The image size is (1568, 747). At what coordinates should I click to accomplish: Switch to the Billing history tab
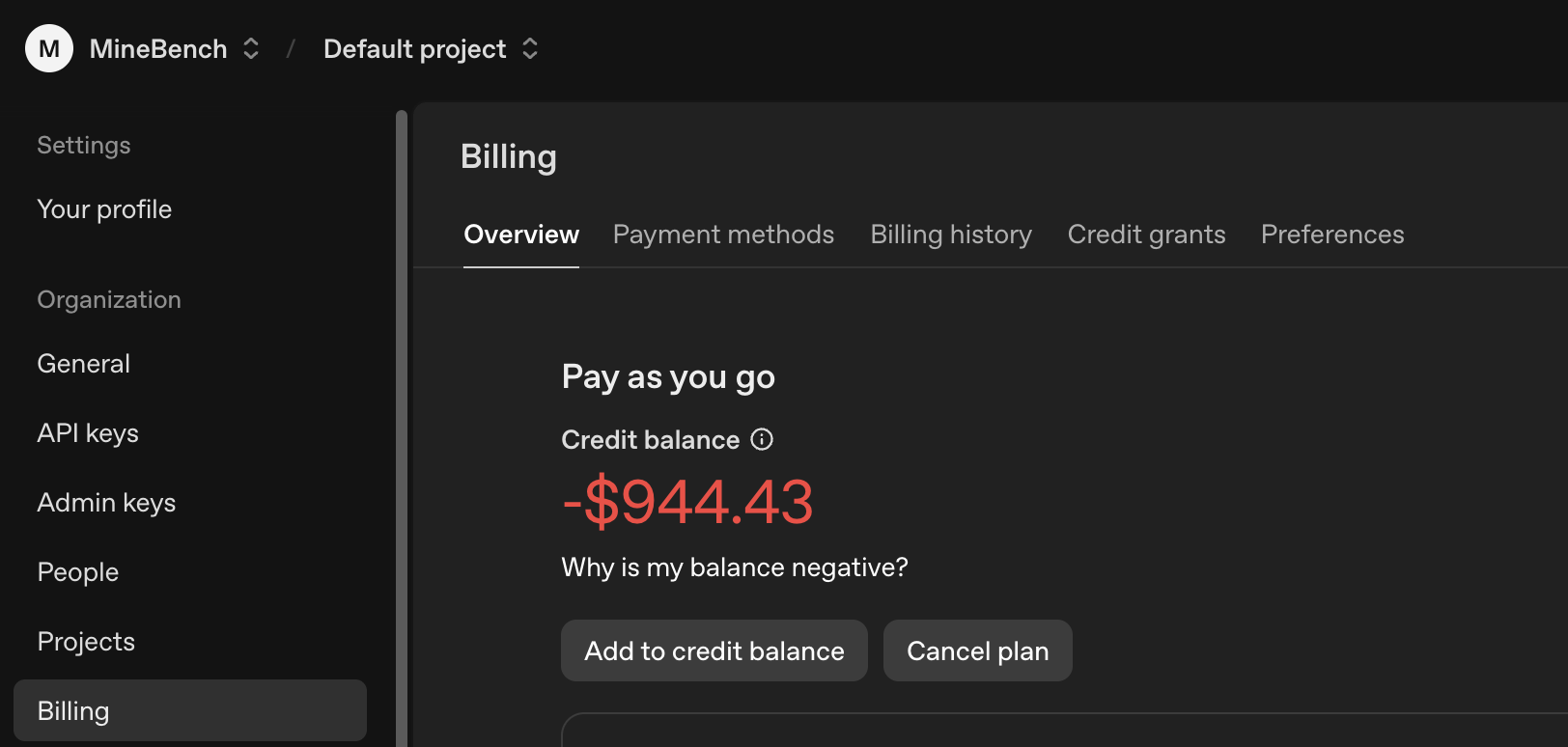pyautogui.click(x=951, y=235)
